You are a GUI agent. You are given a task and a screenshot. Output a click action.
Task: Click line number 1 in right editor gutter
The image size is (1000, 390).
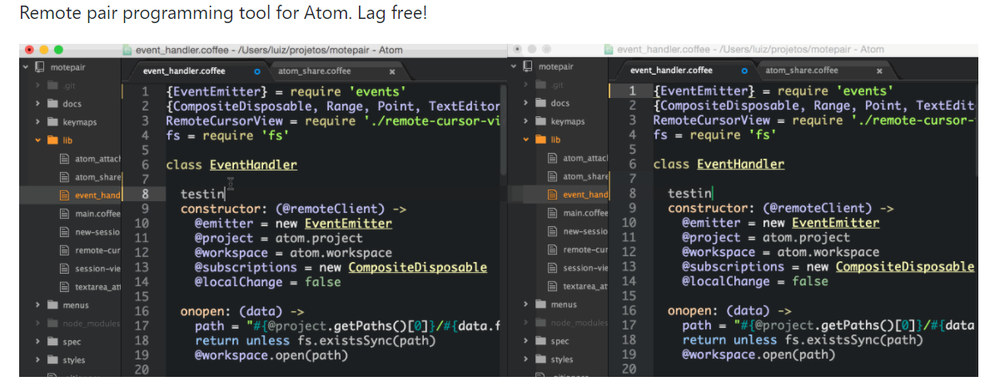click(632, 91)
